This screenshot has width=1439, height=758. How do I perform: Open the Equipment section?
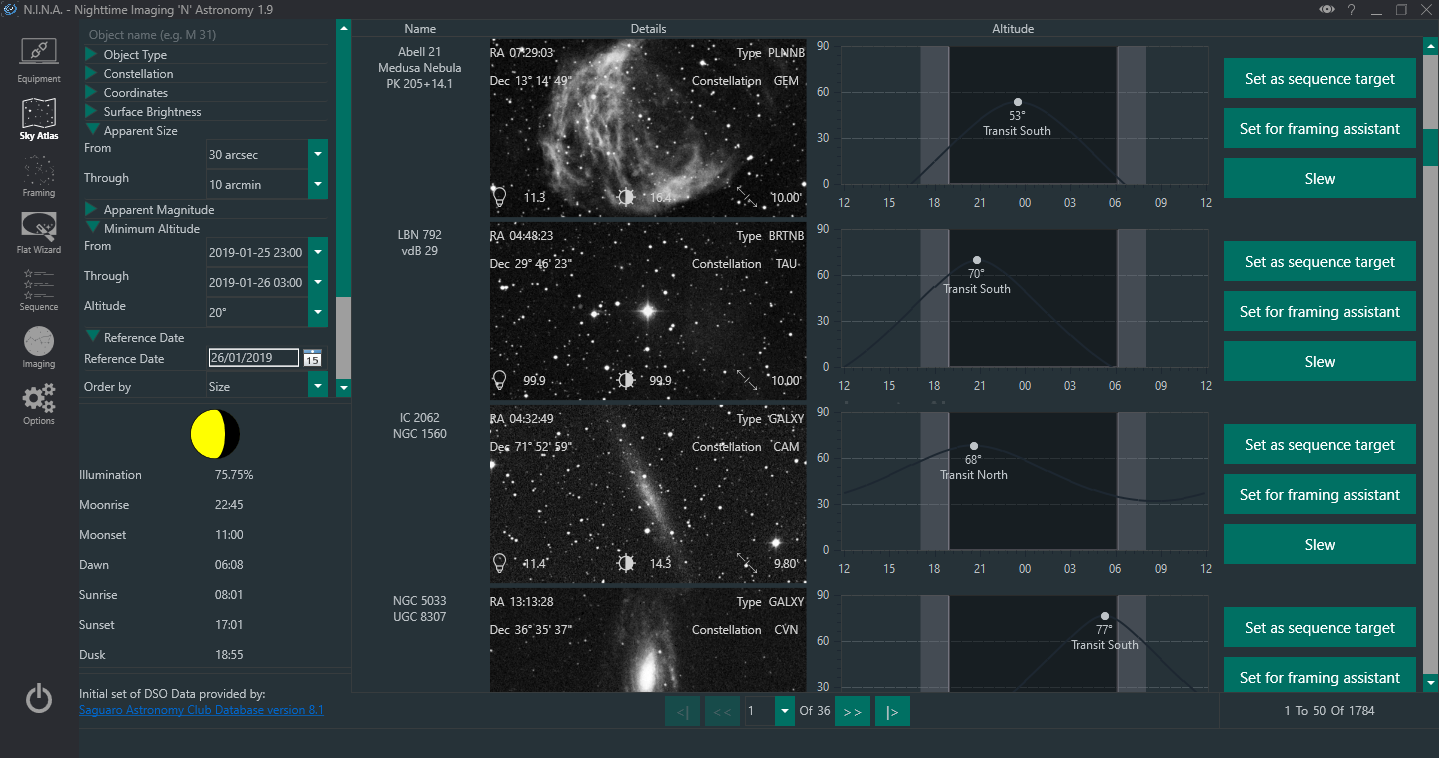point(39,59)
